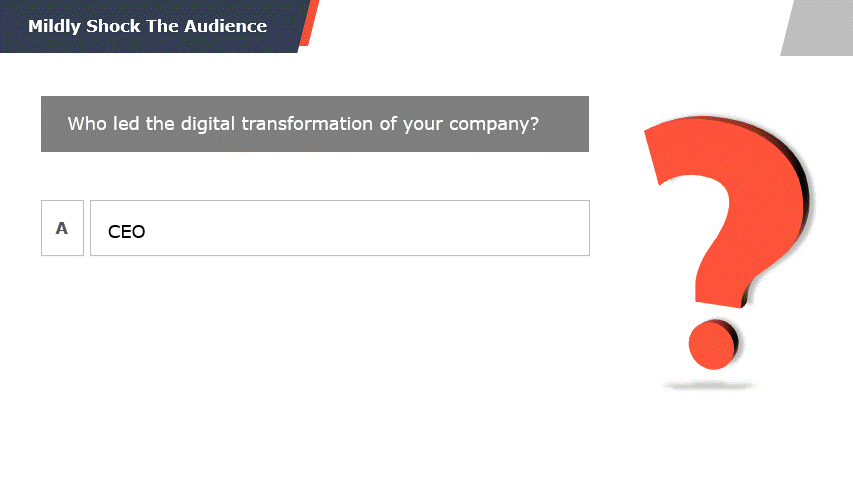Click the word Mildly in the title banner
This screenshot has height=480, width=853.
coord(54,27)
